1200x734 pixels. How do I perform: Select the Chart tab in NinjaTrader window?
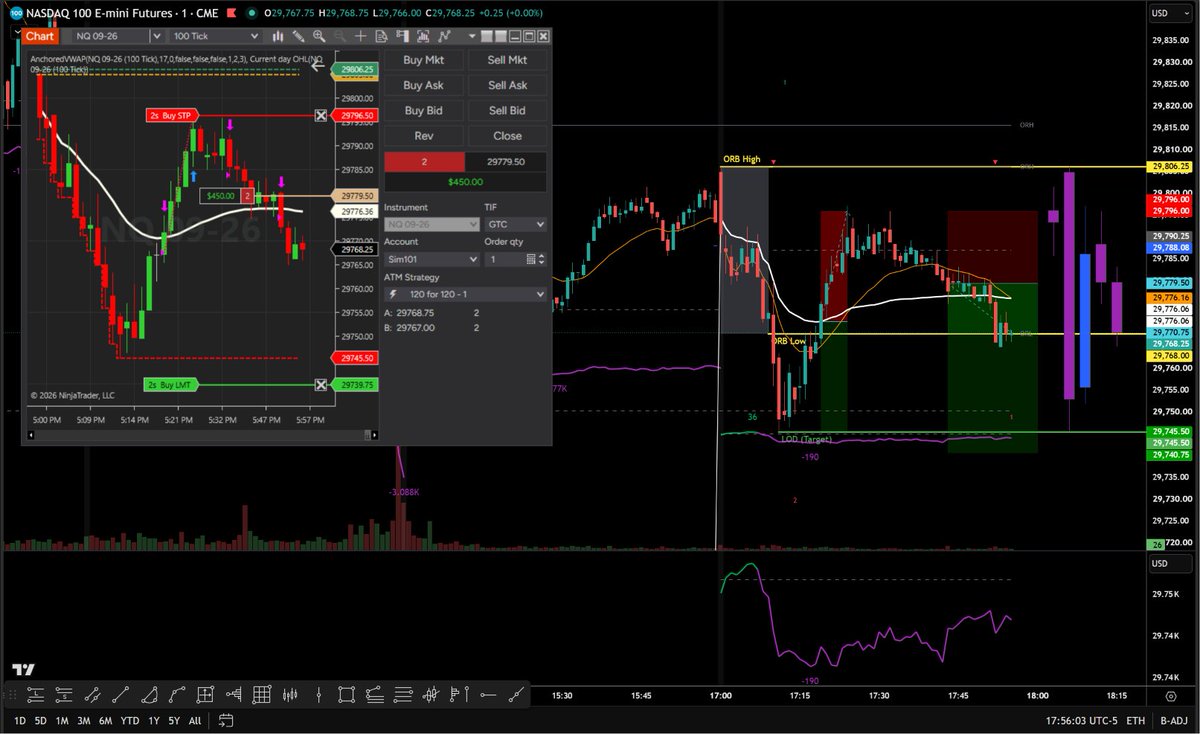(x=40, y=36)
